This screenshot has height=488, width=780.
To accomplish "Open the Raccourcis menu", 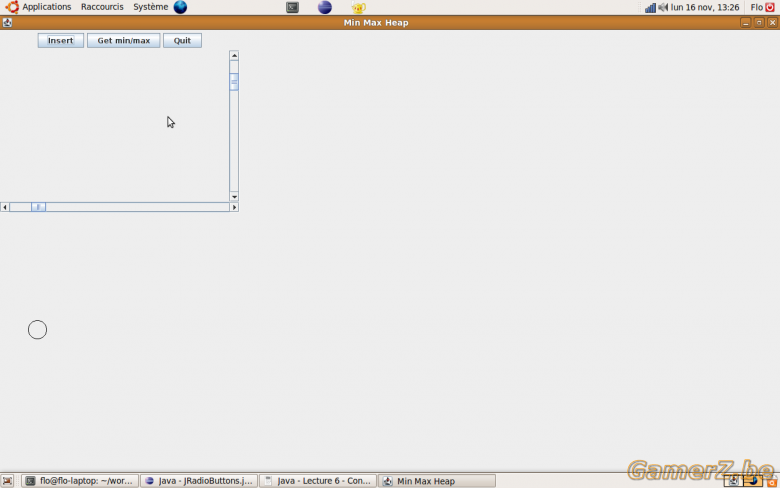I will pos(102,7).
